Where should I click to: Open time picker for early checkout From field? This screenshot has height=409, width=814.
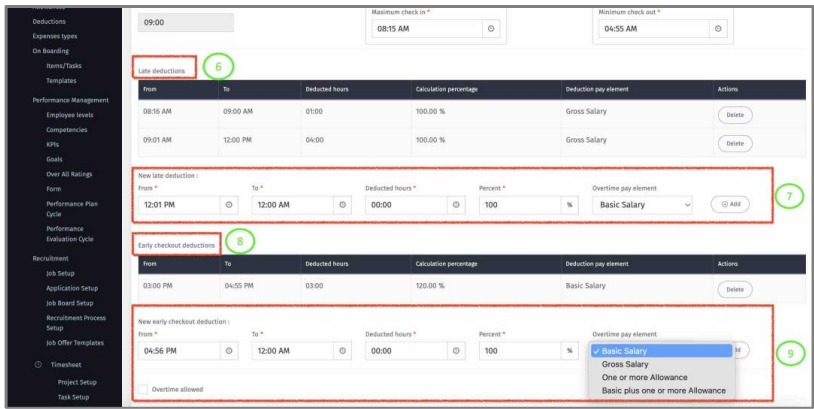tap(230, 351)
